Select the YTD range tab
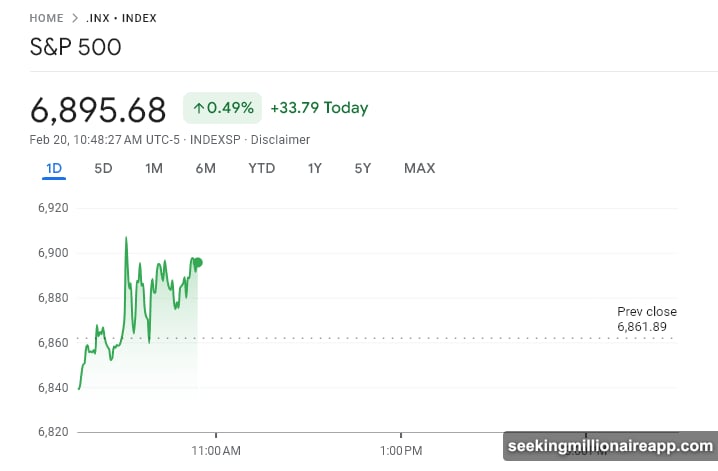This screenshot has width=718, height=471. (x=261, y=168)
